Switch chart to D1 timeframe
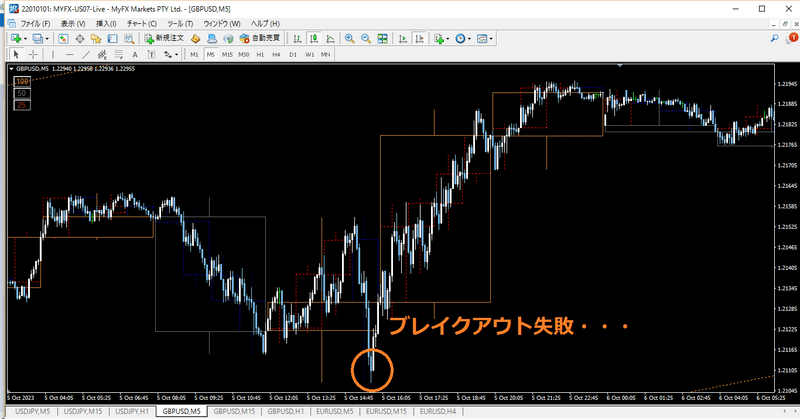This screenshot has height=419, width=800. point(293,54)
